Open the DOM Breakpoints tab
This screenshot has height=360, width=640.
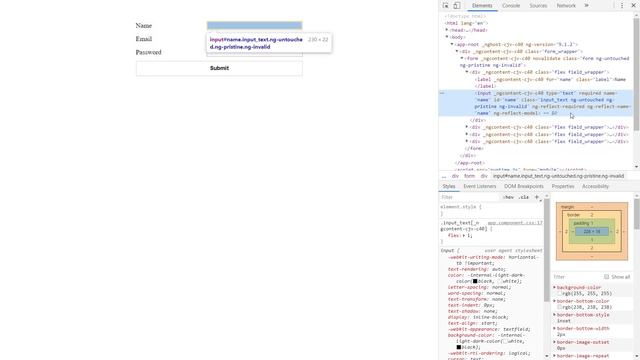click(x=524, y=187)
